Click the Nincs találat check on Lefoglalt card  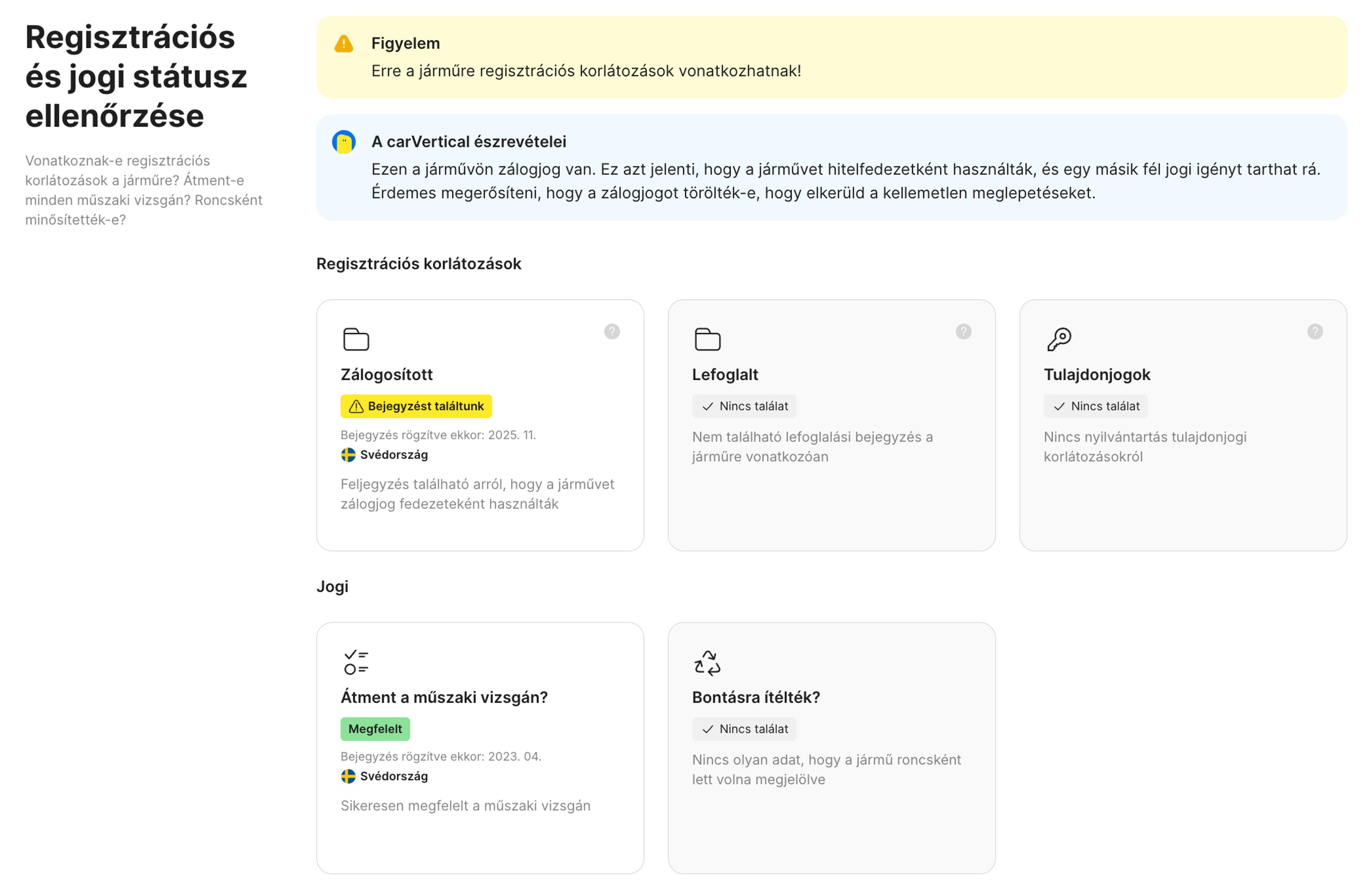tap(744, 406)
